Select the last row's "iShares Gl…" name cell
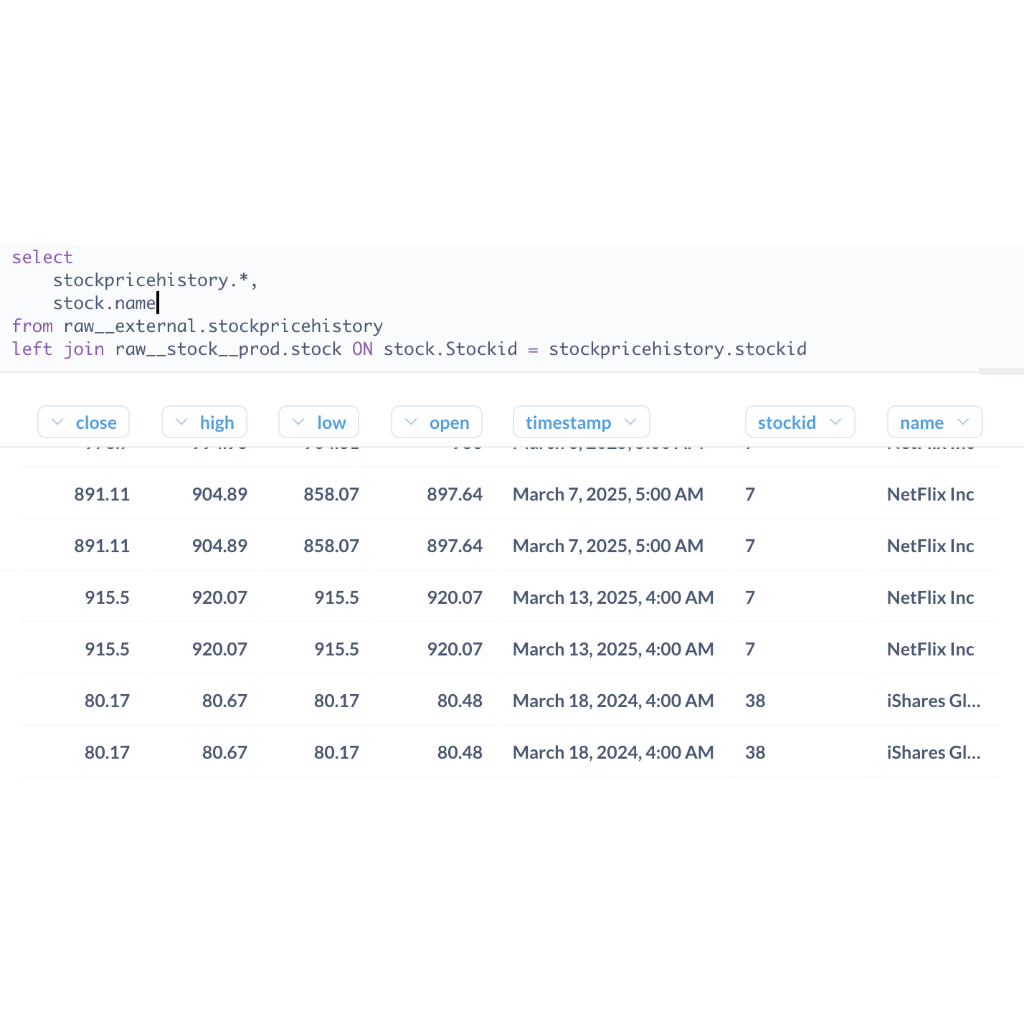The width and height of the screenshot is (1024, 1024). (x=933, y=752)
